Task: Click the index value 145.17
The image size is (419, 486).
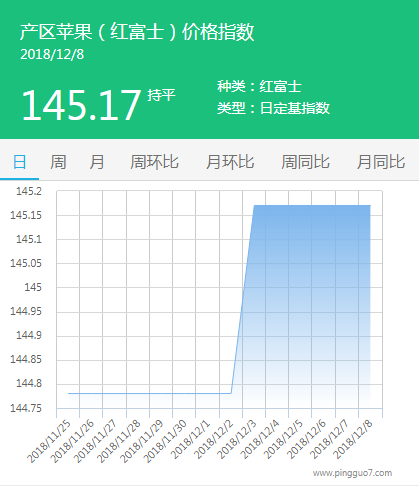Action: [x=81, y=105]
